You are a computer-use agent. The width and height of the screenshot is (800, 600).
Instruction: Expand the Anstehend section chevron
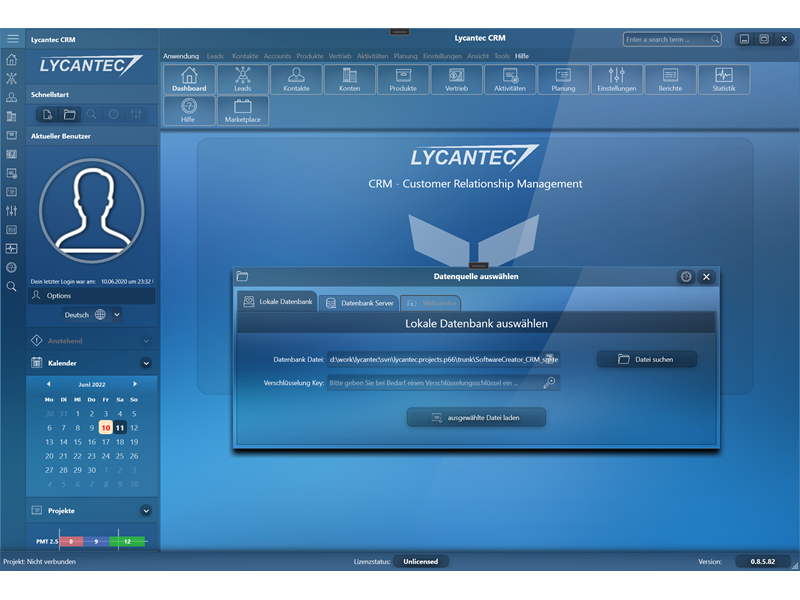tap(146, 341)
